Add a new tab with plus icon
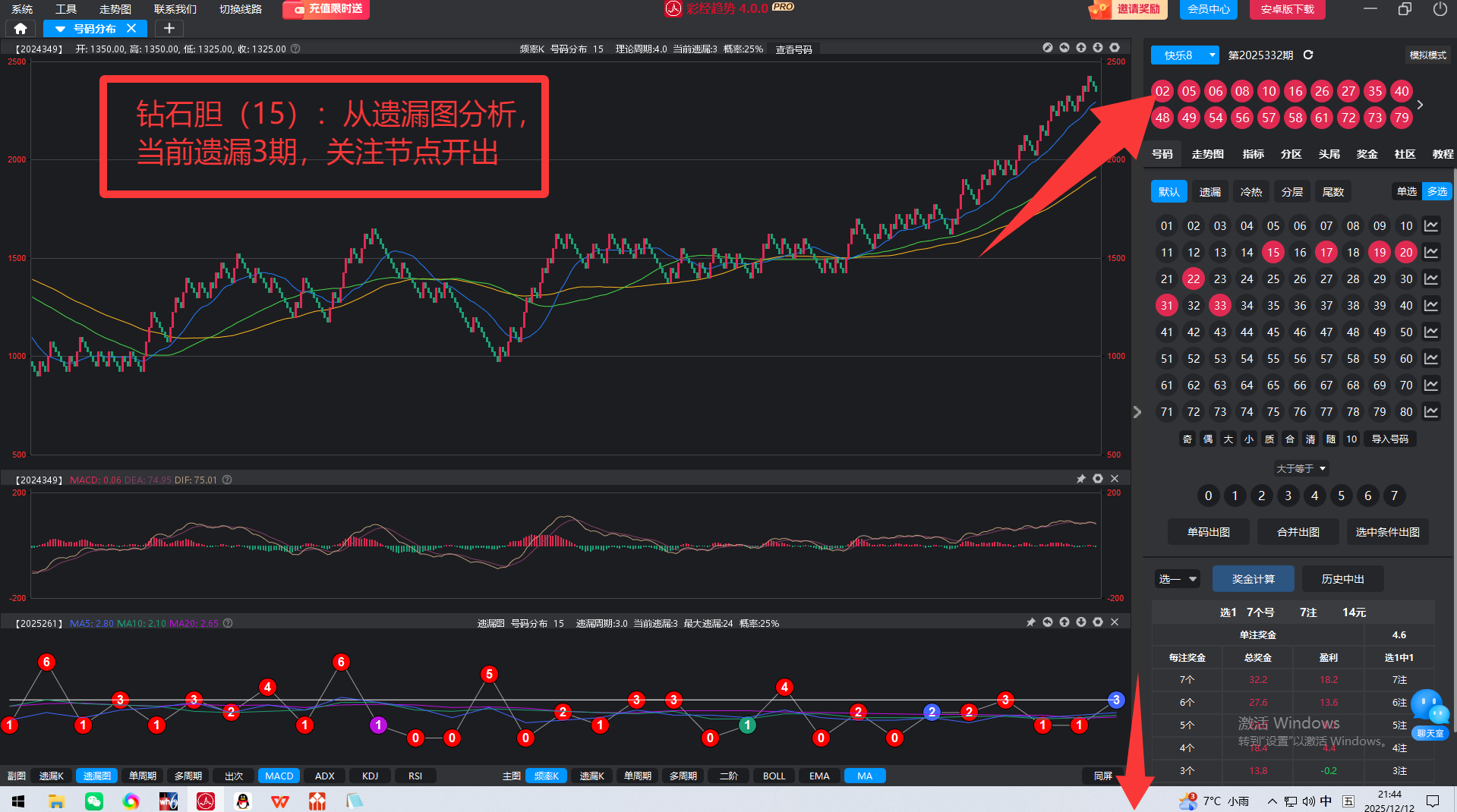This screenshot has height=812, width=1457. pos(169,29)
